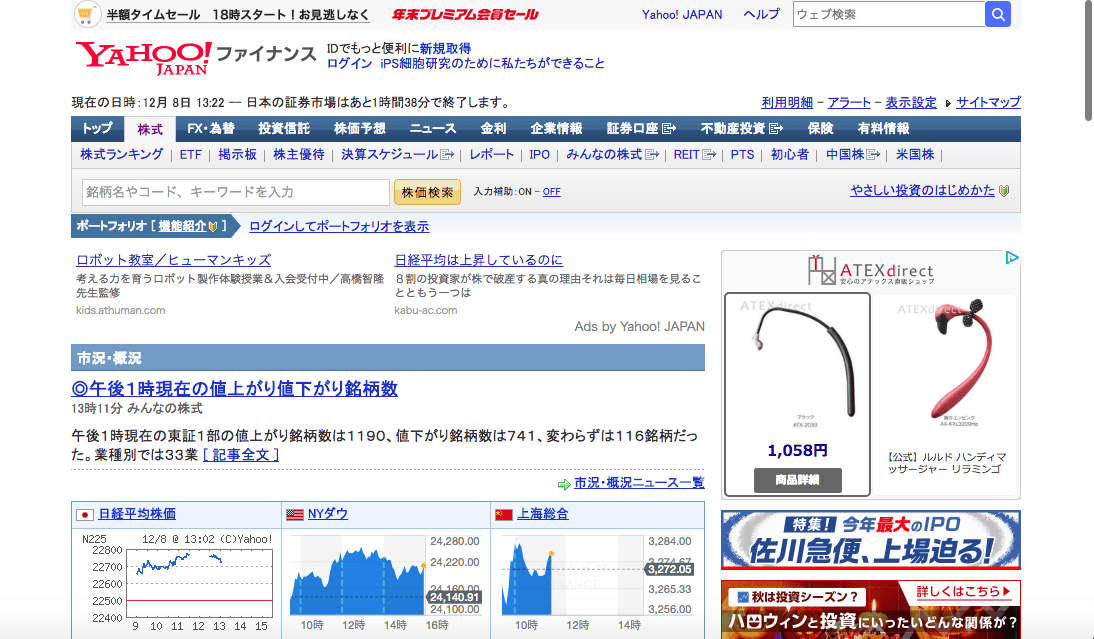Click the Japan flag icon beside 日経平均株価
Image resolution: width=1094 pixels, height=639 pixels.
coord(86,514)
